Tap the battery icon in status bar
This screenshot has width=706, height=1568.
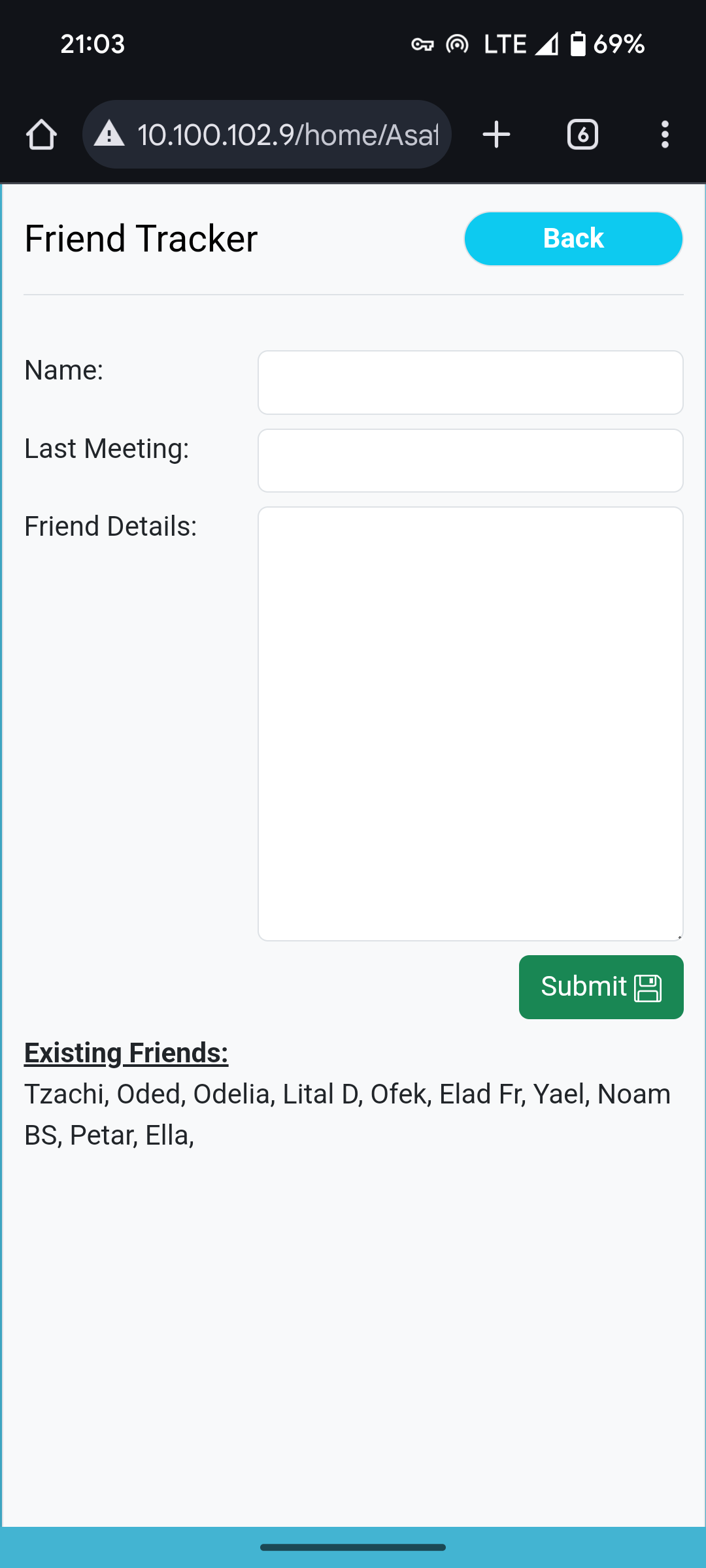pos(578,44)
